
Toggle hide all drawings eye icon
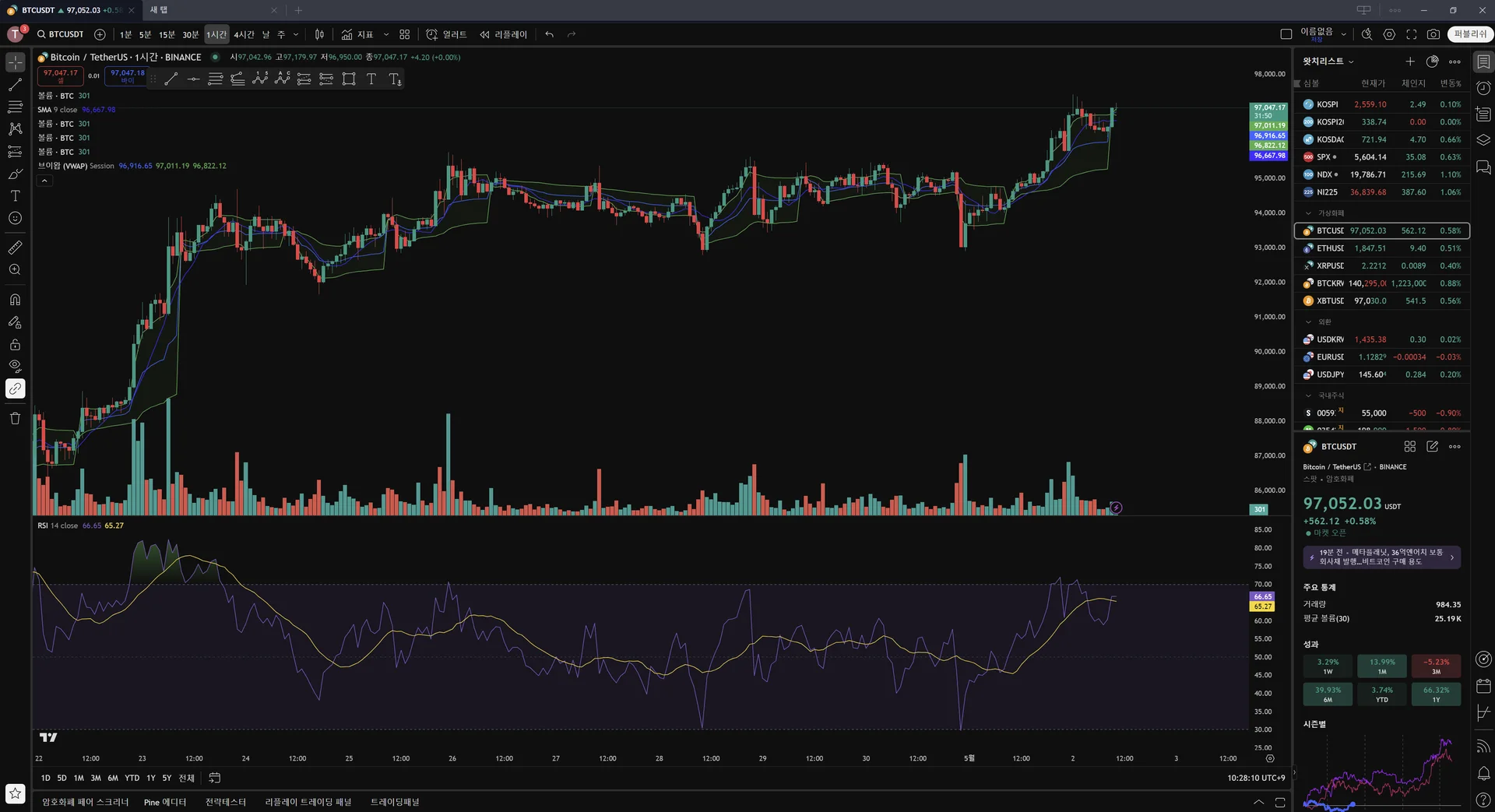(x=15, y=366)
